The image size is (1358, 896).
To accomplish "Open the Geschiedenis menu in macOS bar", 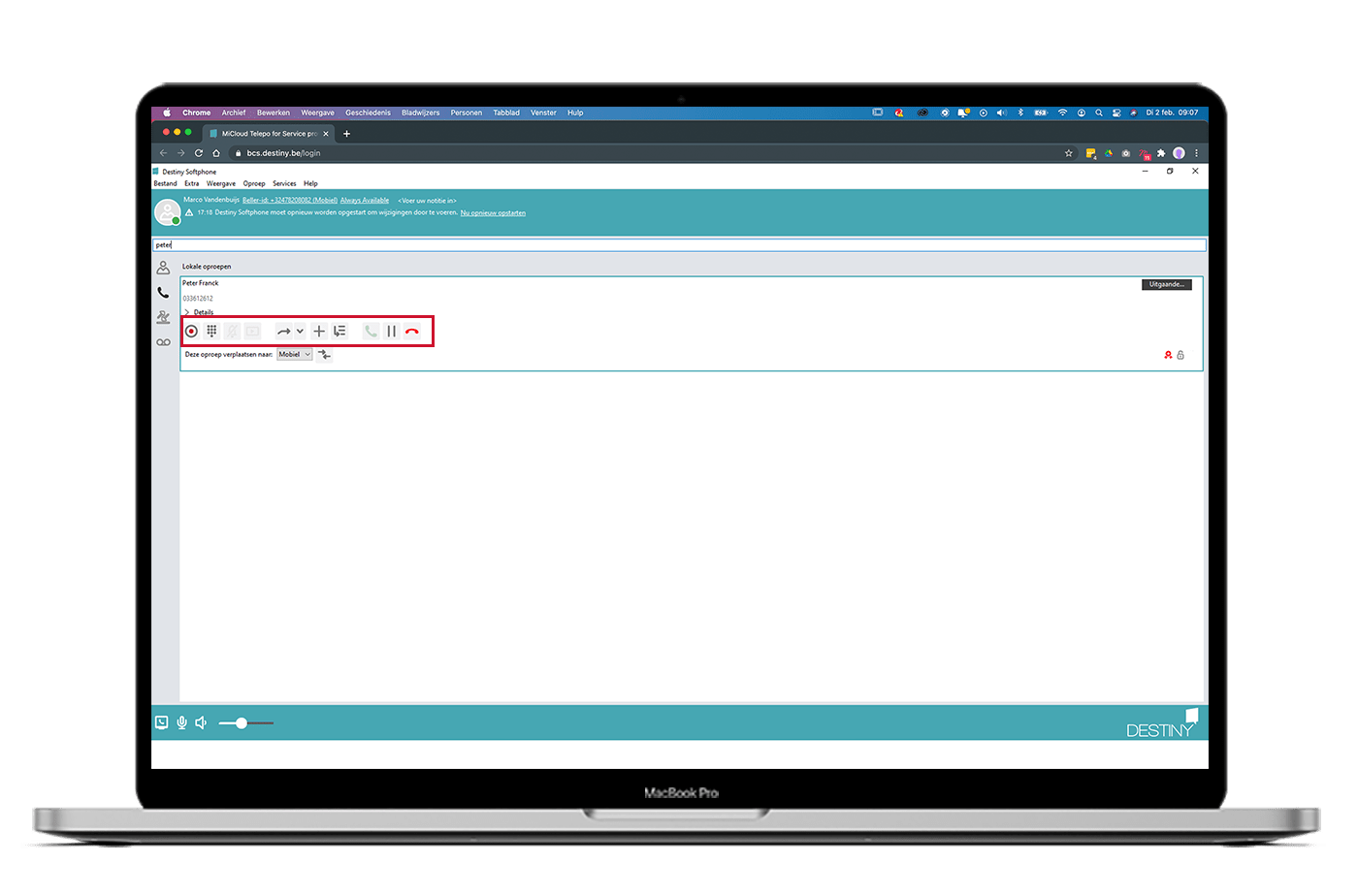I will click(x=369, y=112).
